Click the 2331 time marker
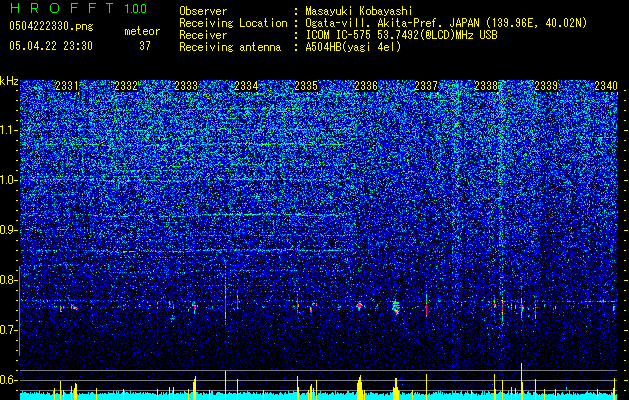629x400 pixels. click(67, 86)
